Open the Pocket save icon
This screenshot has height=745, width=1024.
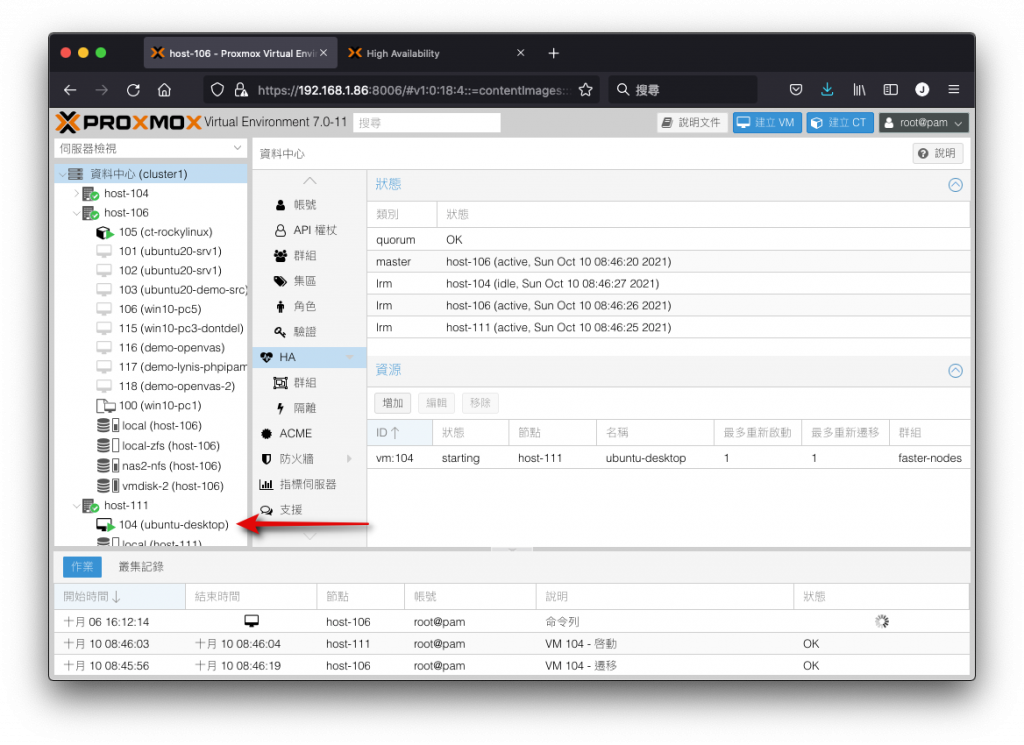[x=795, y=89]
